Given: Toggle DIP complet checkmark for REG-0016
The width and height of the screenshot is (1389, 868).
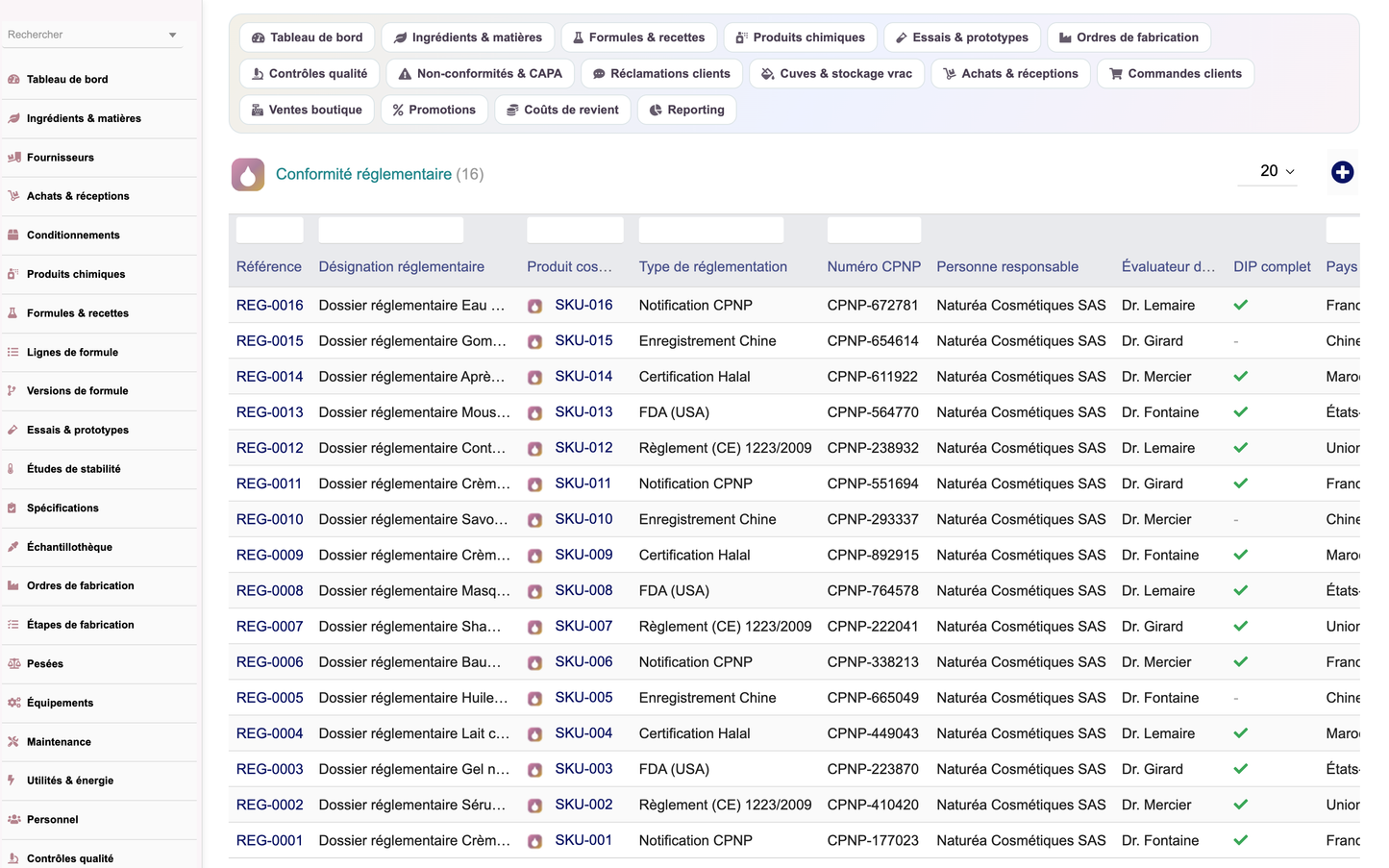Looking at the screenshot, I should tap(1241, 305).
